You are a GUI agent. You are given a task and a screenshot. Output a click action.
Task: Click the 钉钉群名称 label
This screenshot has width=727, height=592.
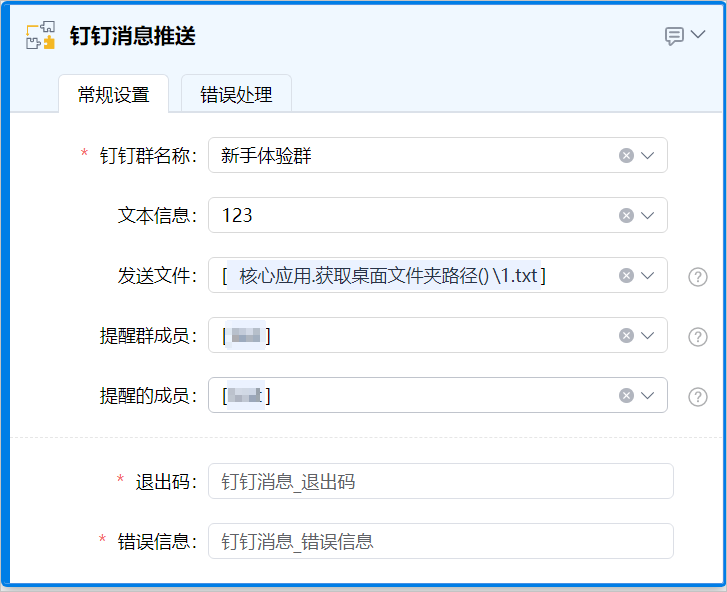pyautogui.click(x=148, y=156)
